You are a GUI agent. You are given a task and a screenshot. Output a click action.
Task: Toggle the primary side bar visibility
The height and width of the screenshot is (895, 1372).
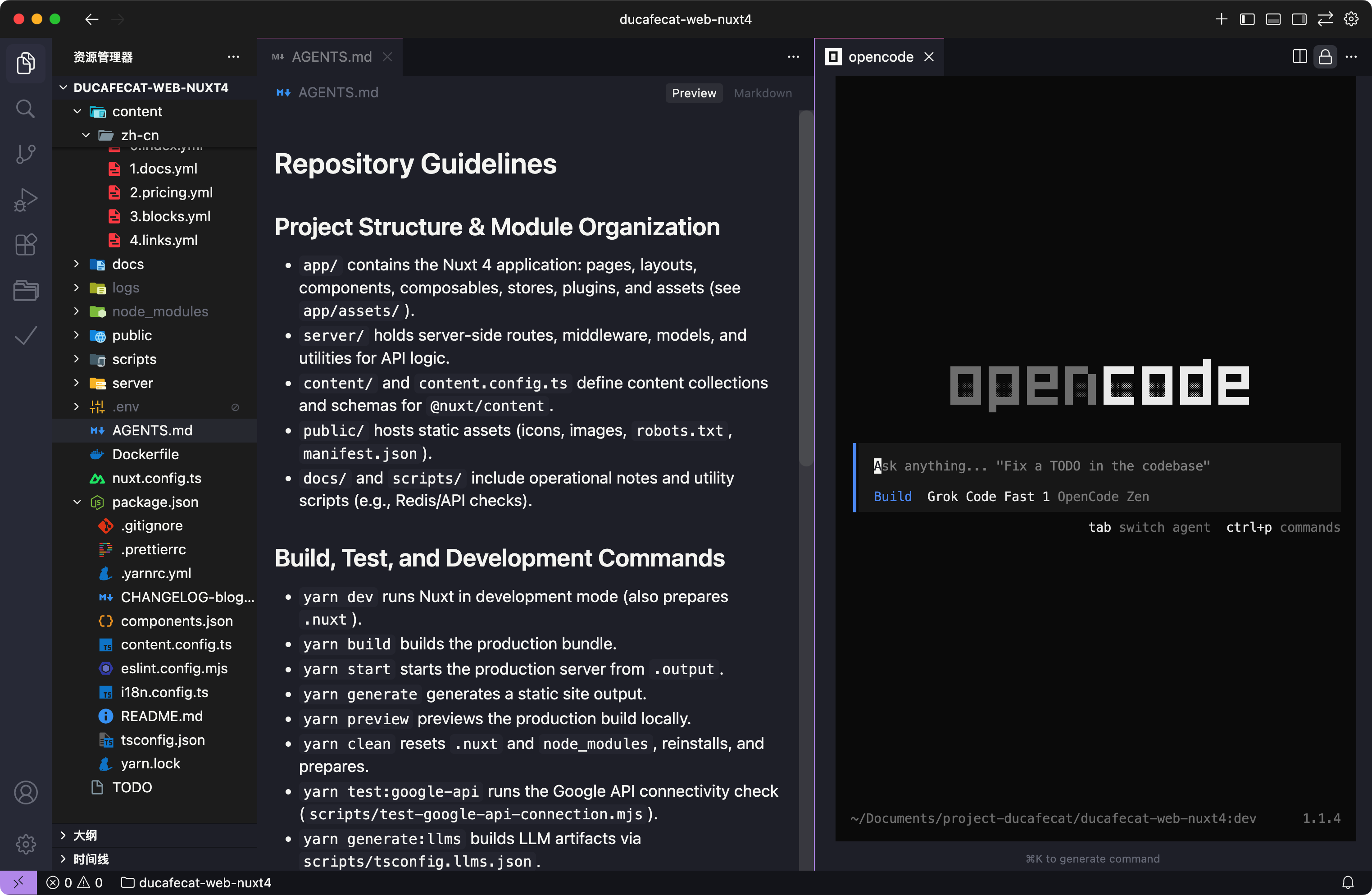(x=1247, y=19)
